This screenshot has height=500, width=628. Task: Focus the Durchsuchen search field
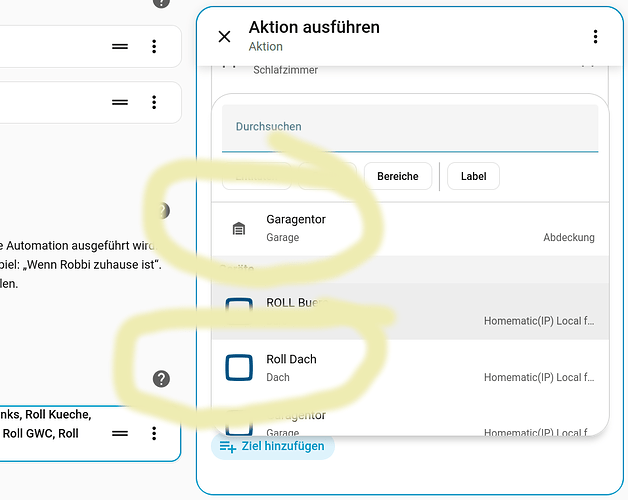[410, 127]
